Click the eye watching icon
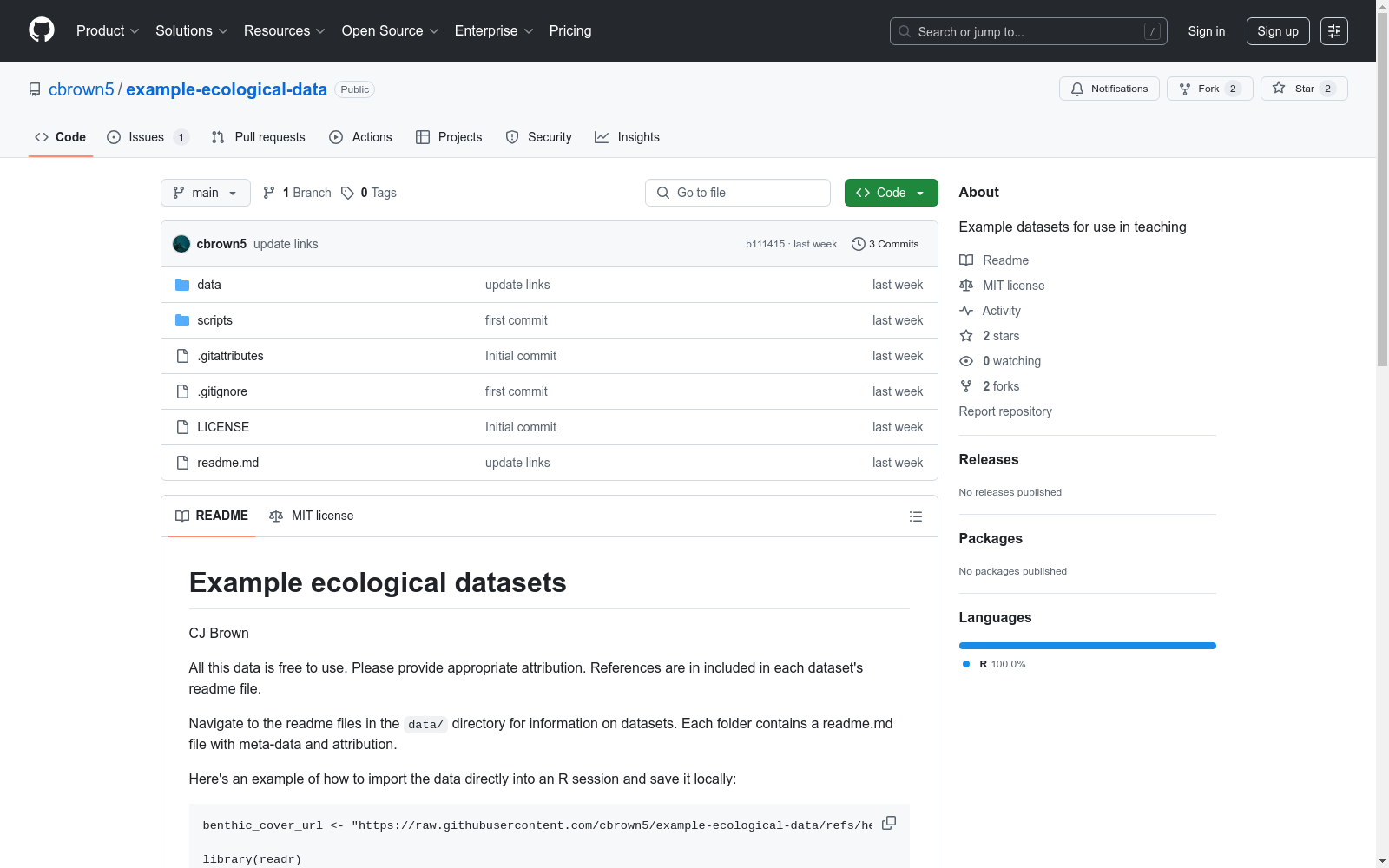 966,361
